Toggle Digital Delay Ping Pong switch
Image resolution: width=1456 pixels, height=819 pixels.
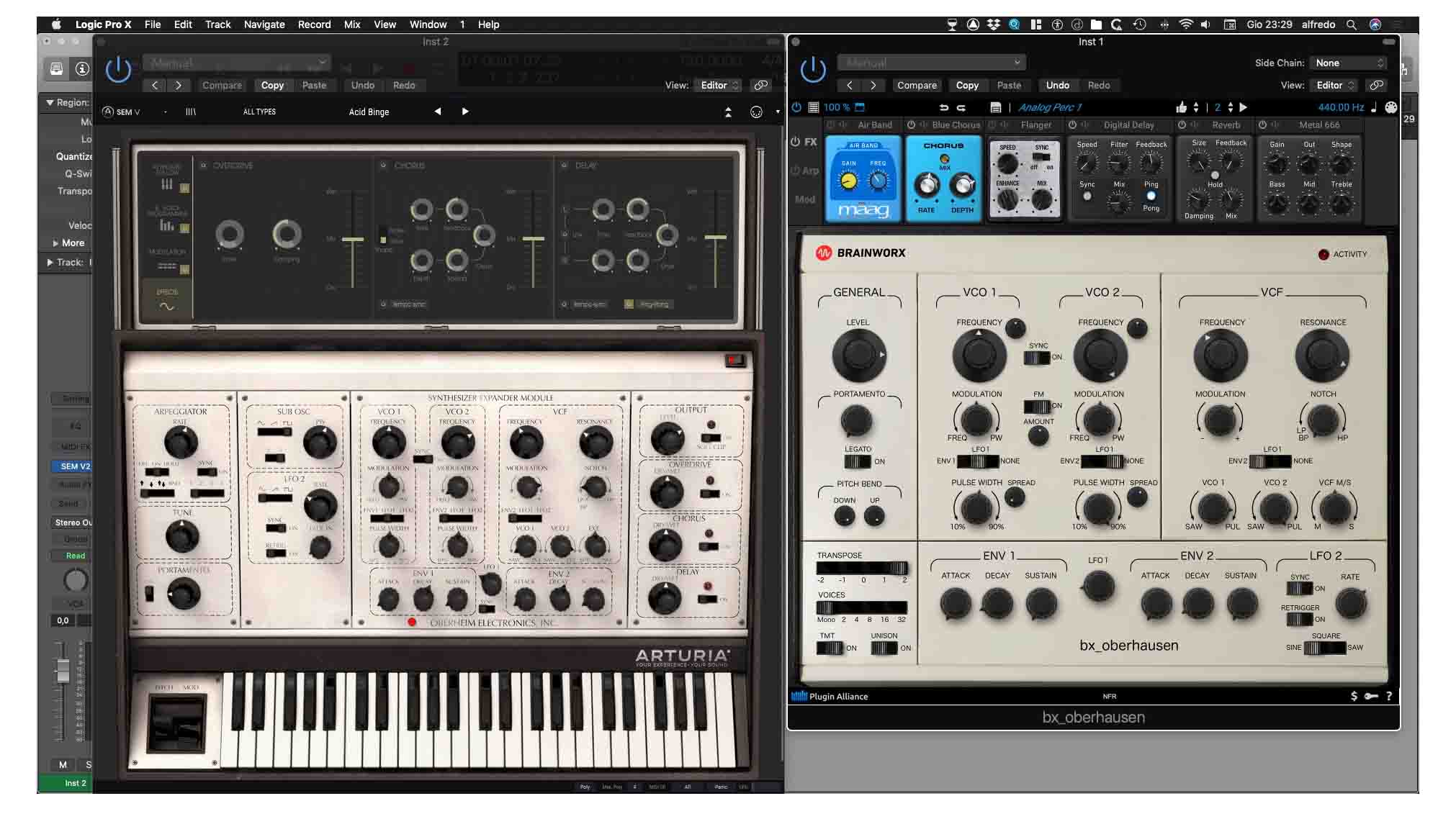click(1151, 196)
